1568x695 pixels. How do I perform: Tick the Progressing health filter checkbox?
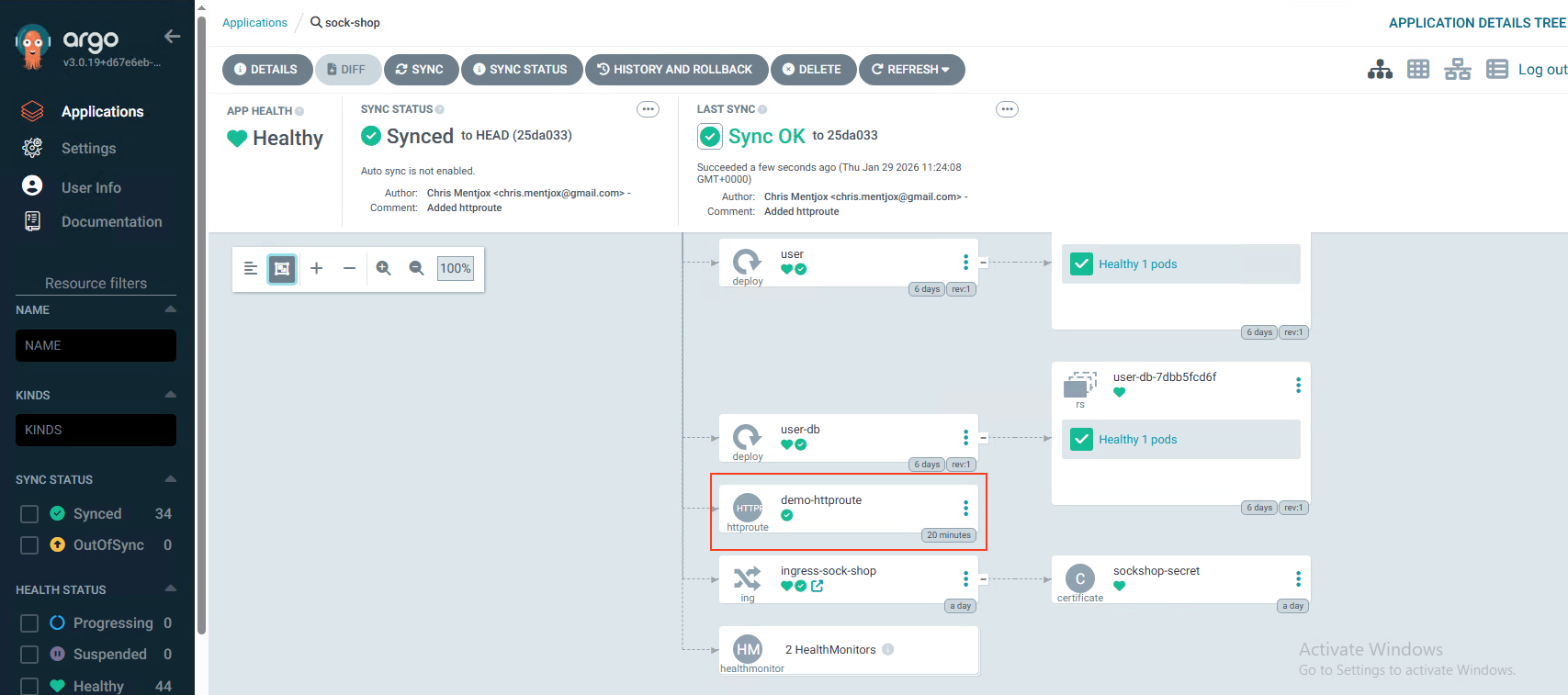tap(29, 623)
